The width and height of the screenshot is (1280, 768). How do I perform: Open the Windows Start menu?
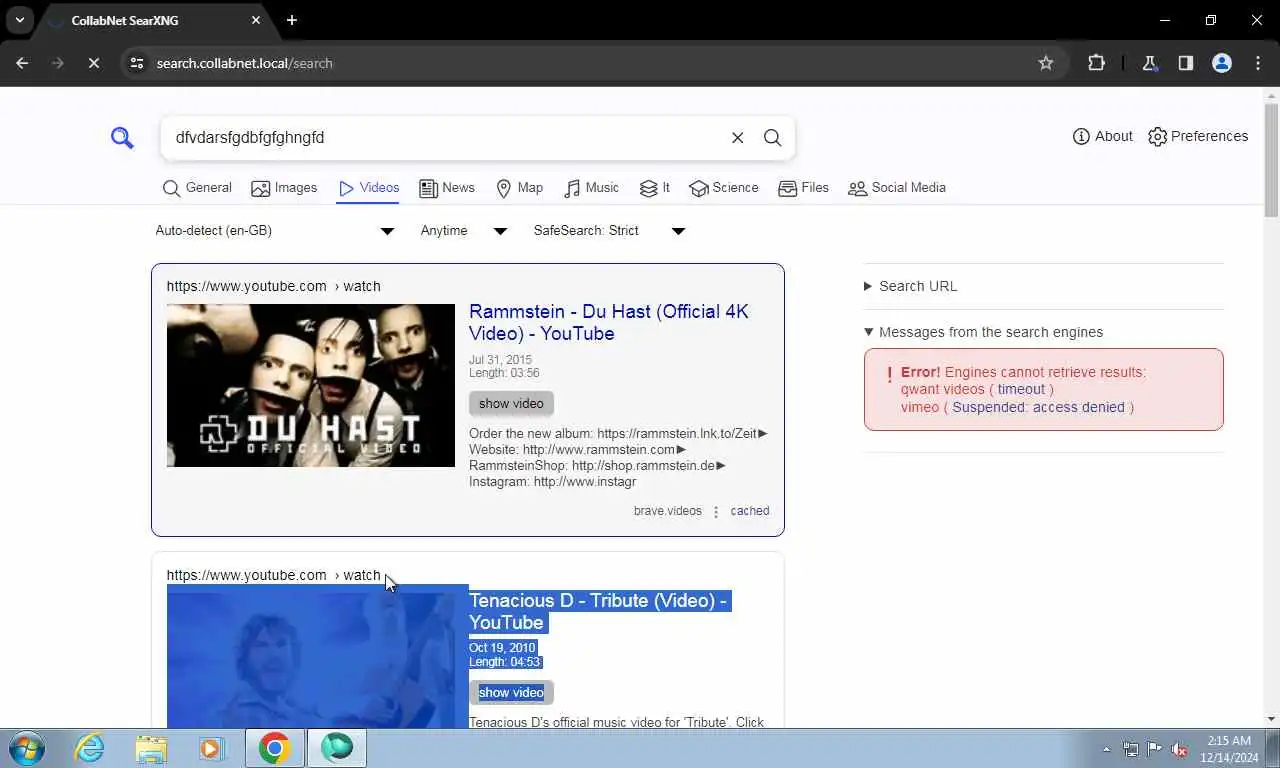[26, 748]
